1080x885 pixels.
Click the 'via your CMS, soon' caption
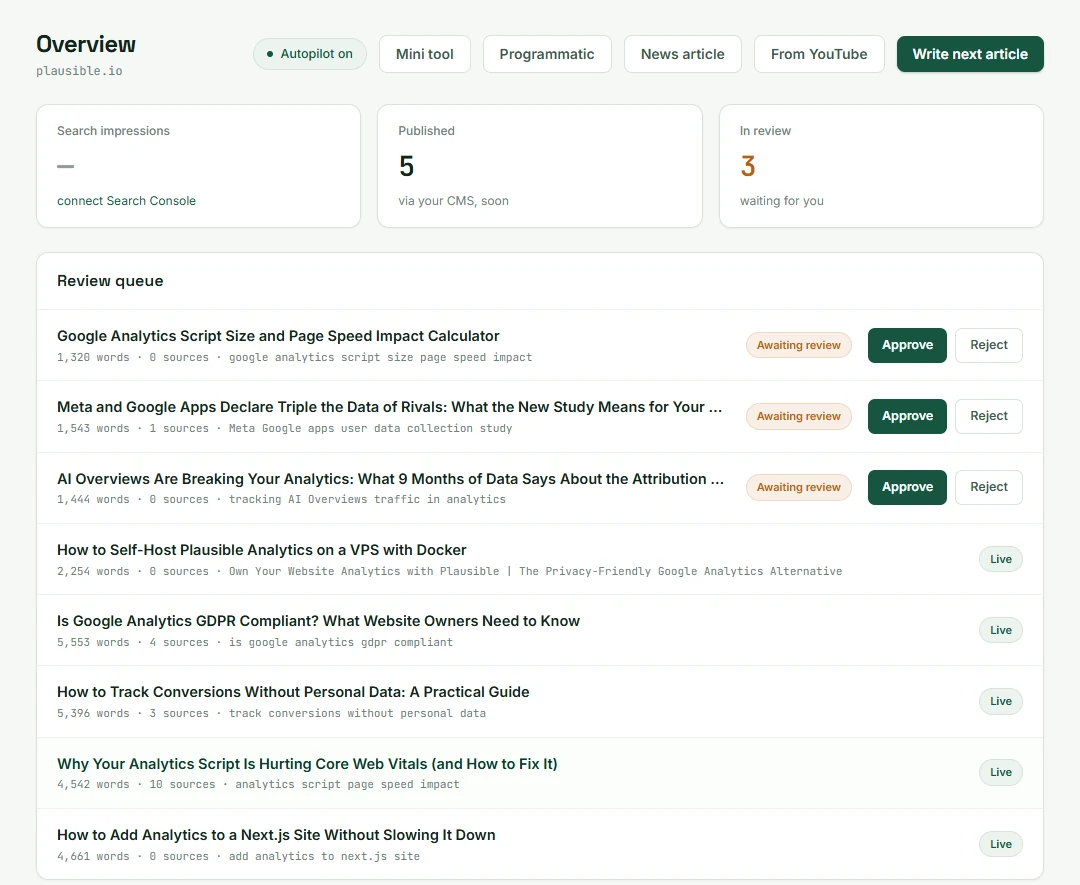click(453, 201)
